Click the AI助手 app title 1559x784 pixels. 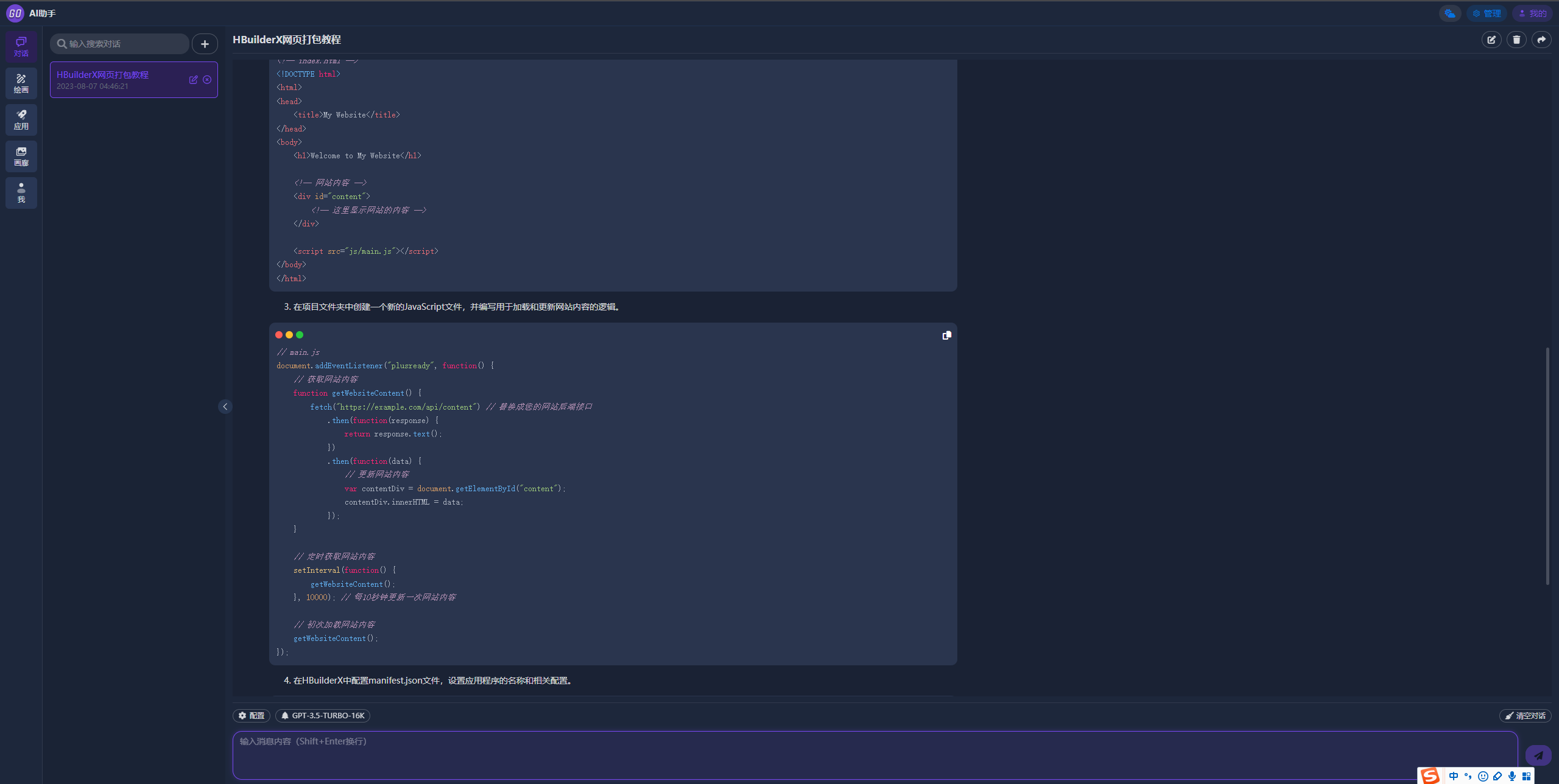coord(43,13)
